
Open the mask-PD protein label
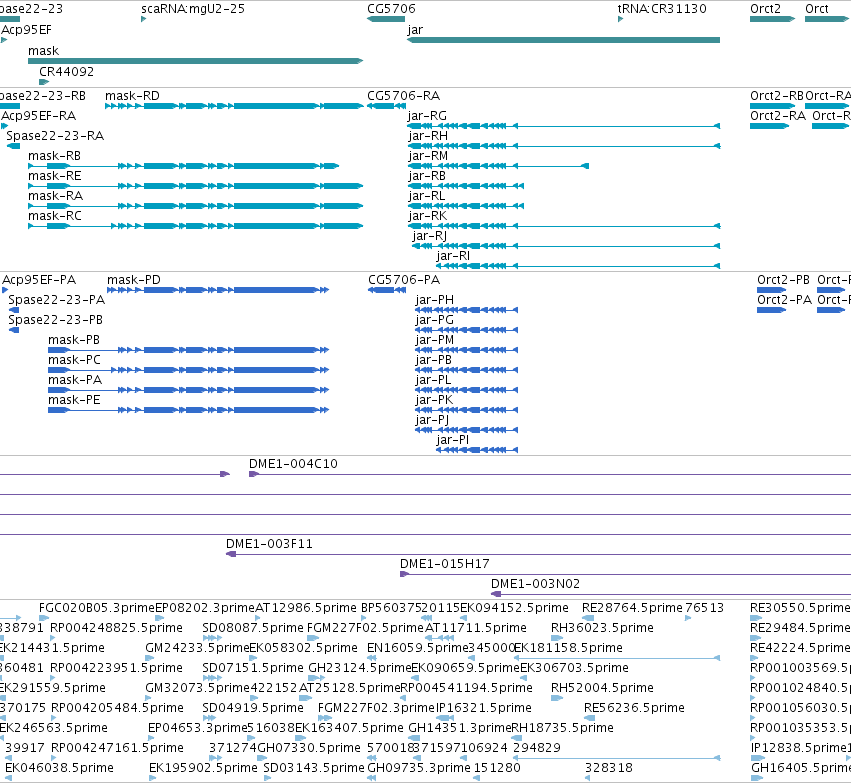click(x=134, y=280)
